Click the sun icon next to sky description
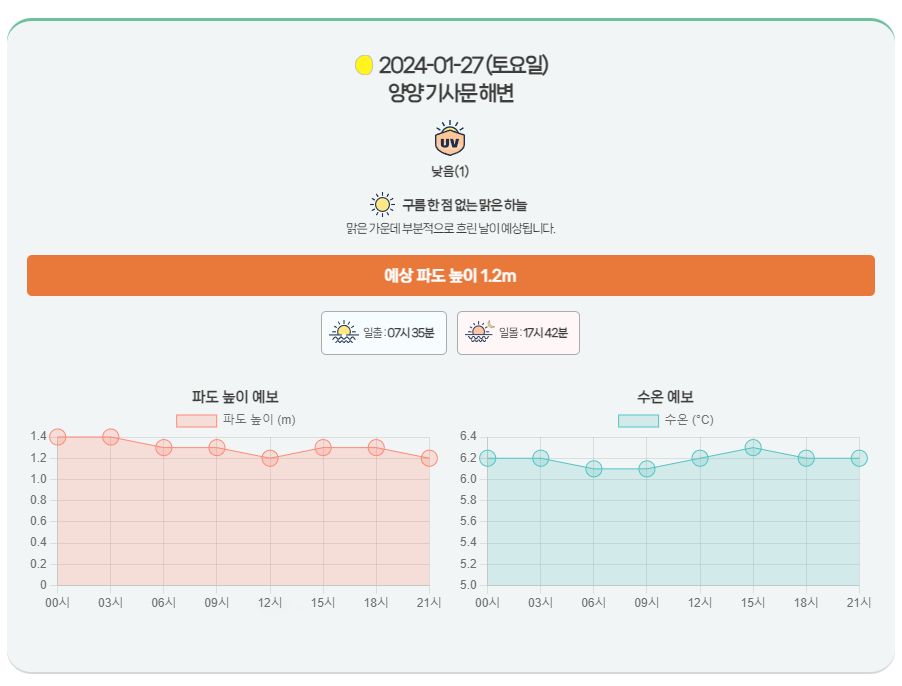Image resolution: width=902 pixels, height=686 pixels. [382, 205]
